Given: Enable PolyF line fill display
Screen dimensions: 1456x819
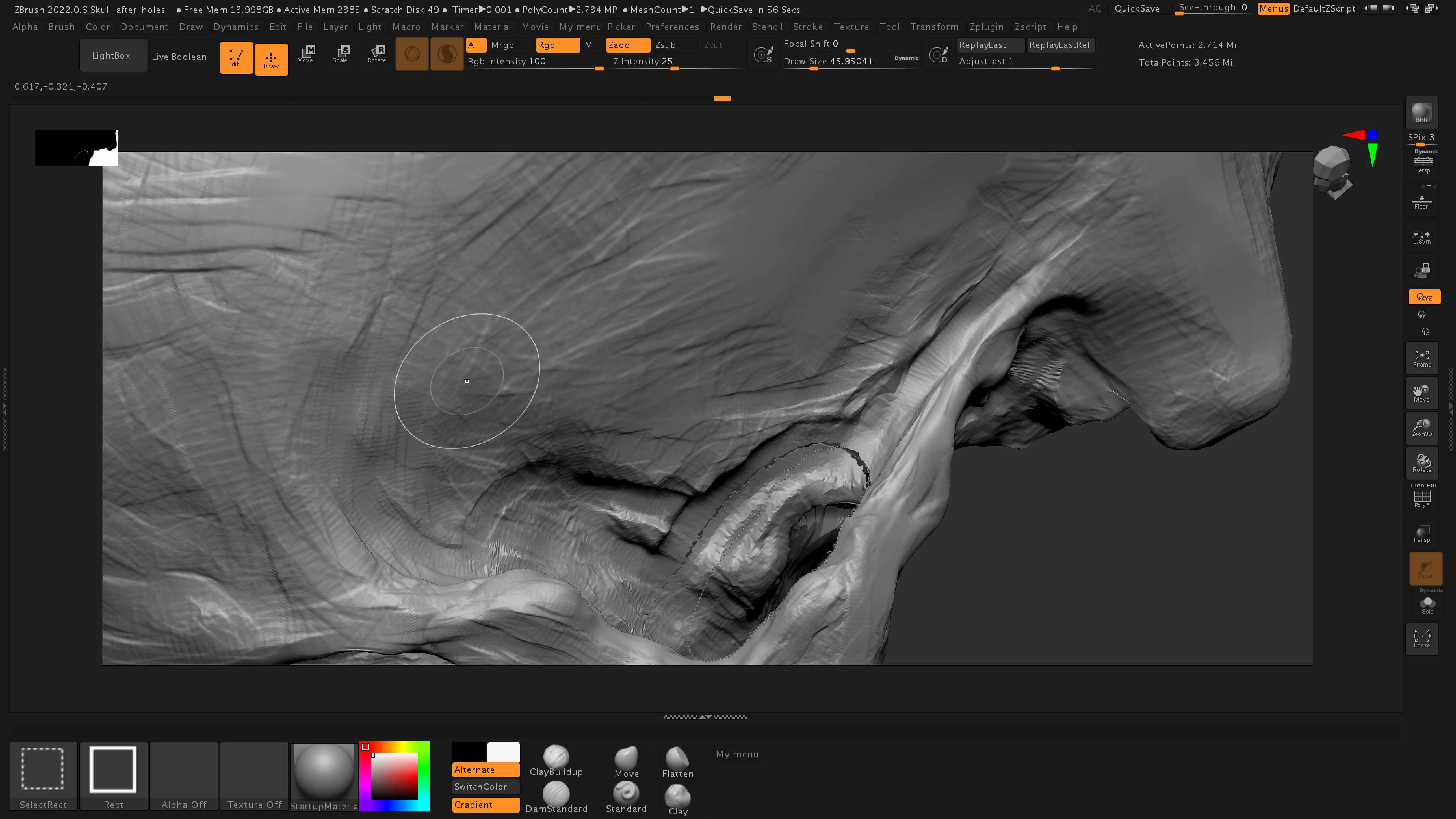Looking at the screenshot, I should 1422,499.
